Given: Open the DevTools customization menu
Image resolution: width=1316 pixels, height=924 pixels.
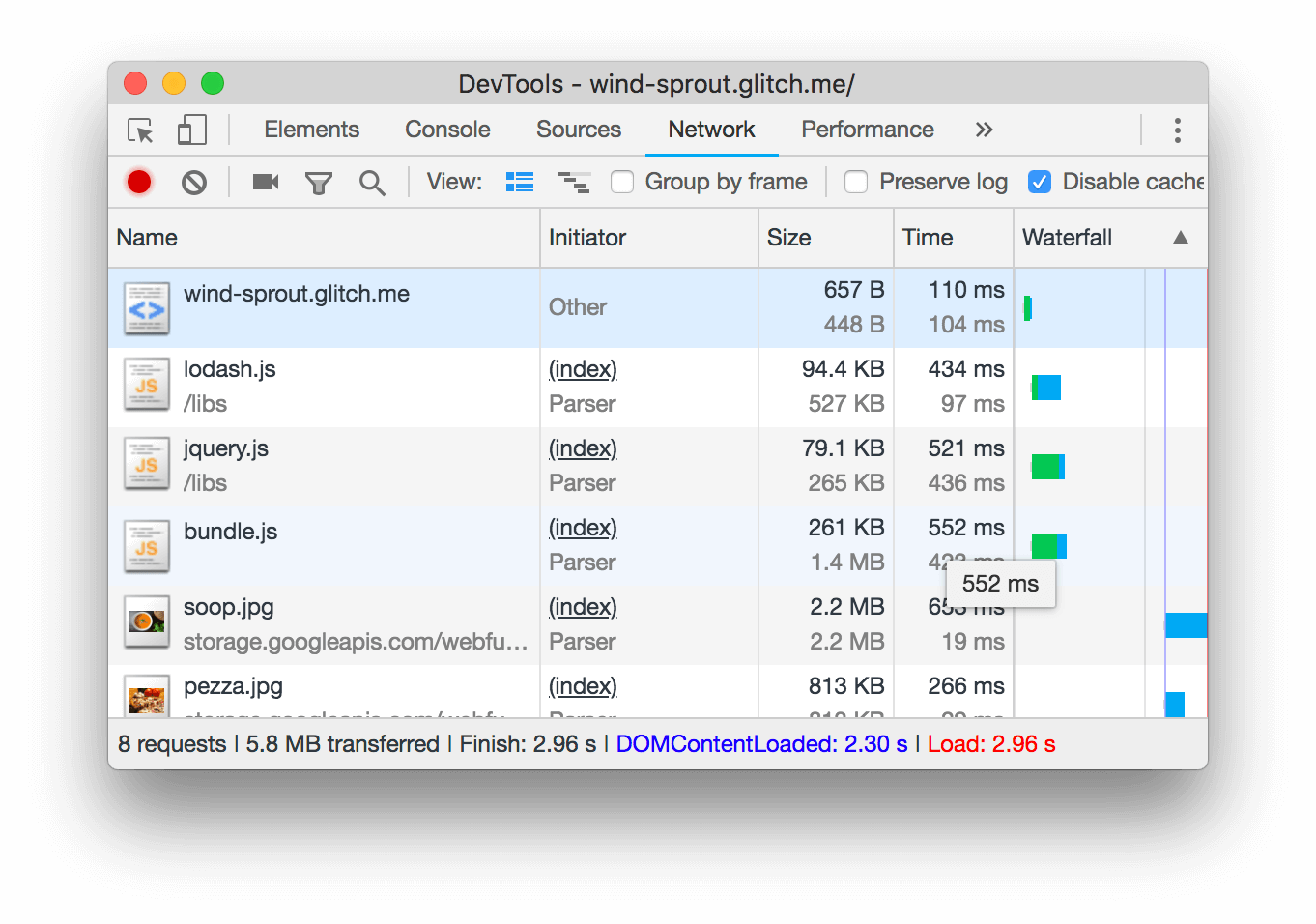Looking at the screenshot, I should point(1177,130).
